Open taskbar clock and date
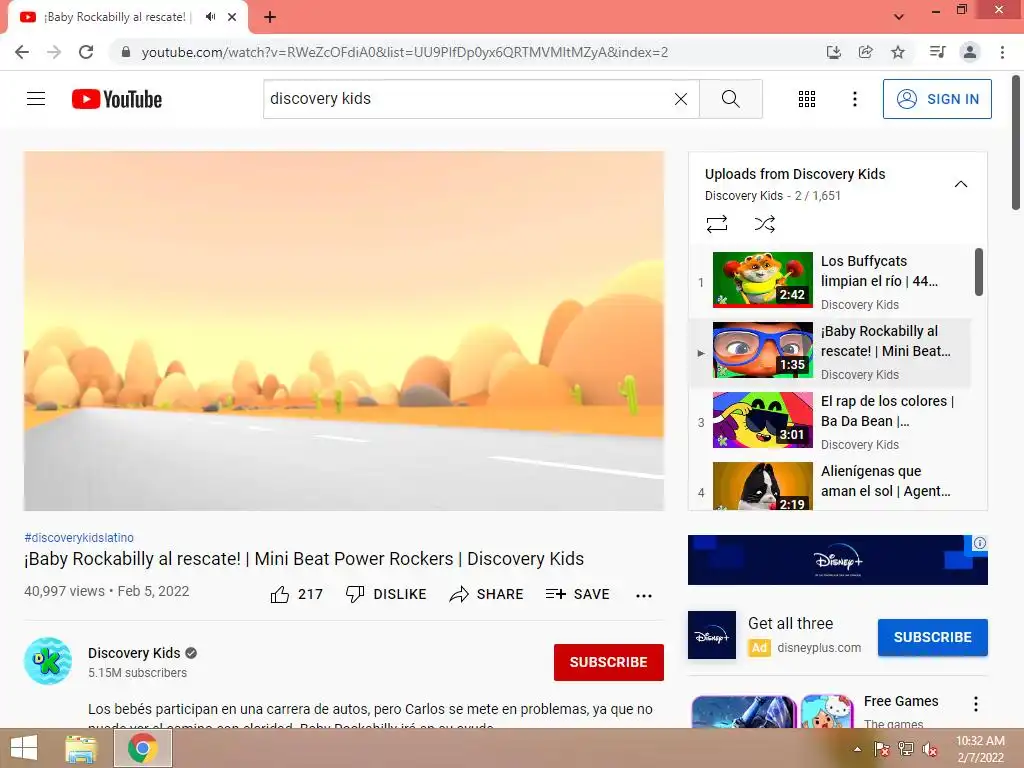Viewport: 1024px width, 768px height. (x=980, y=749)
